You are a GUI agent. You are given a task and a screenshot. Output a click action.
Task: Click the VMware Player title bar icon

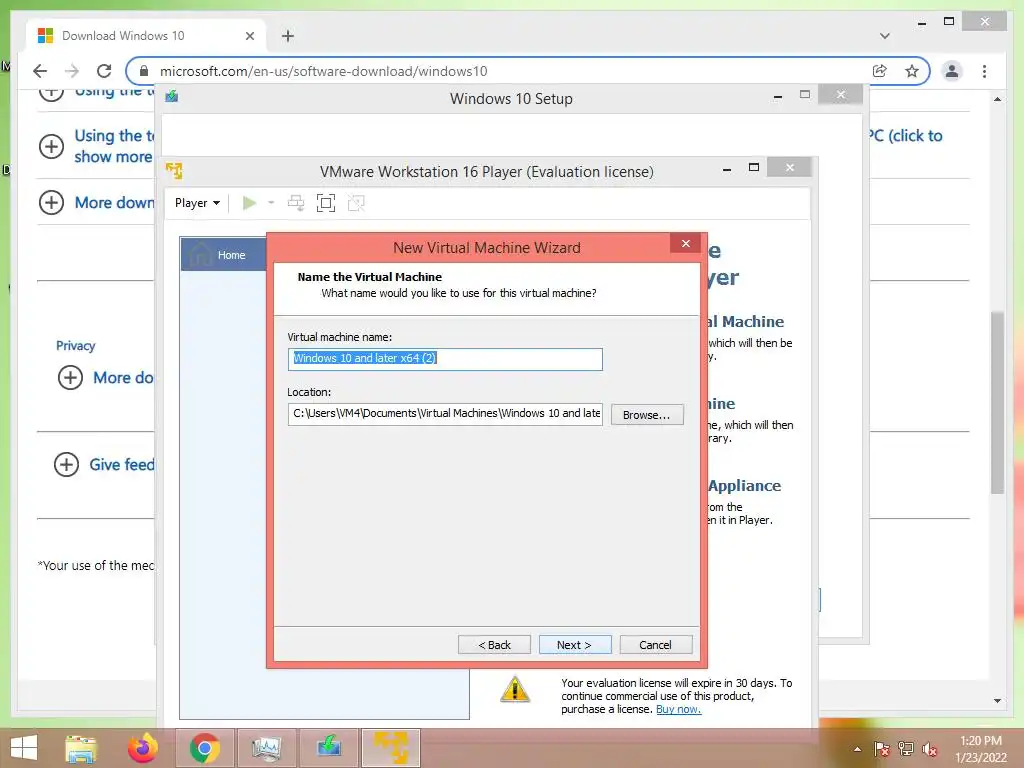pyautogui.click(x=174, y=171)
